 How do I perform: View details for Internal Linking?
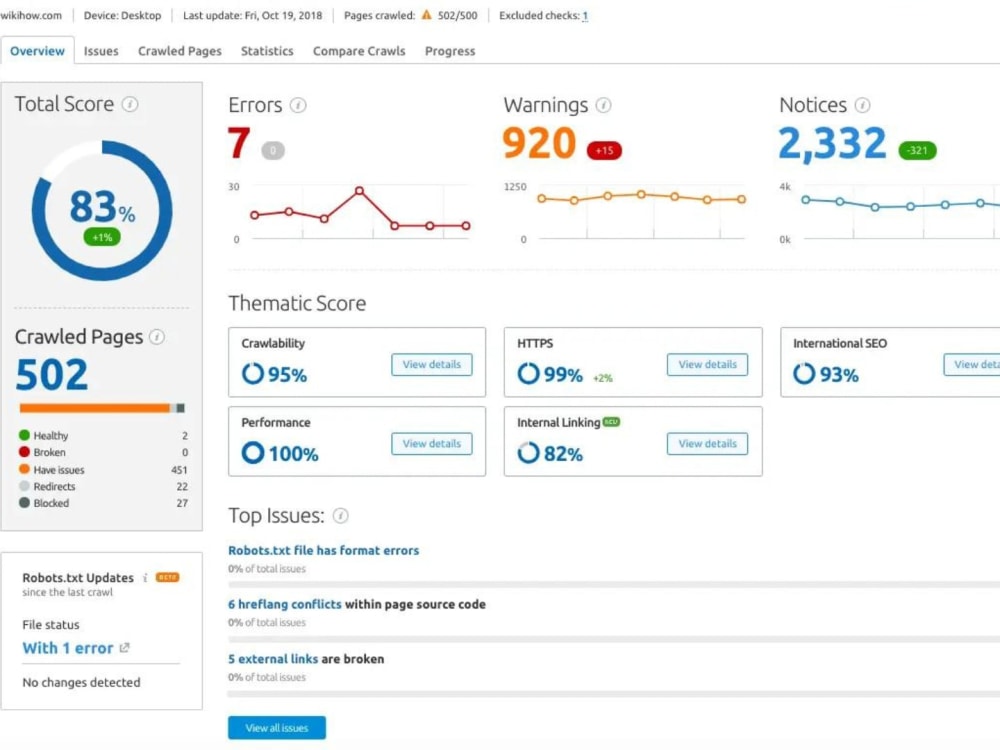pyautogui.click(x=707, y=443)
